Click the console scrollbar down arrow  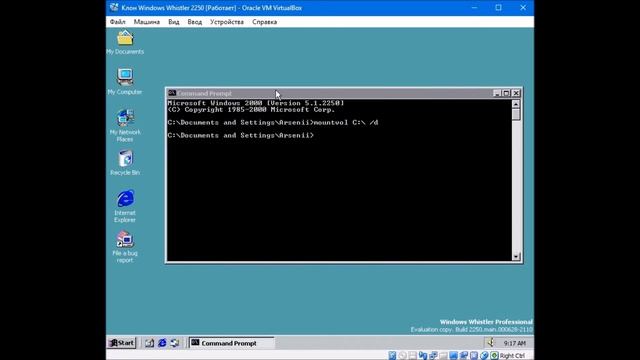[516, 256]
